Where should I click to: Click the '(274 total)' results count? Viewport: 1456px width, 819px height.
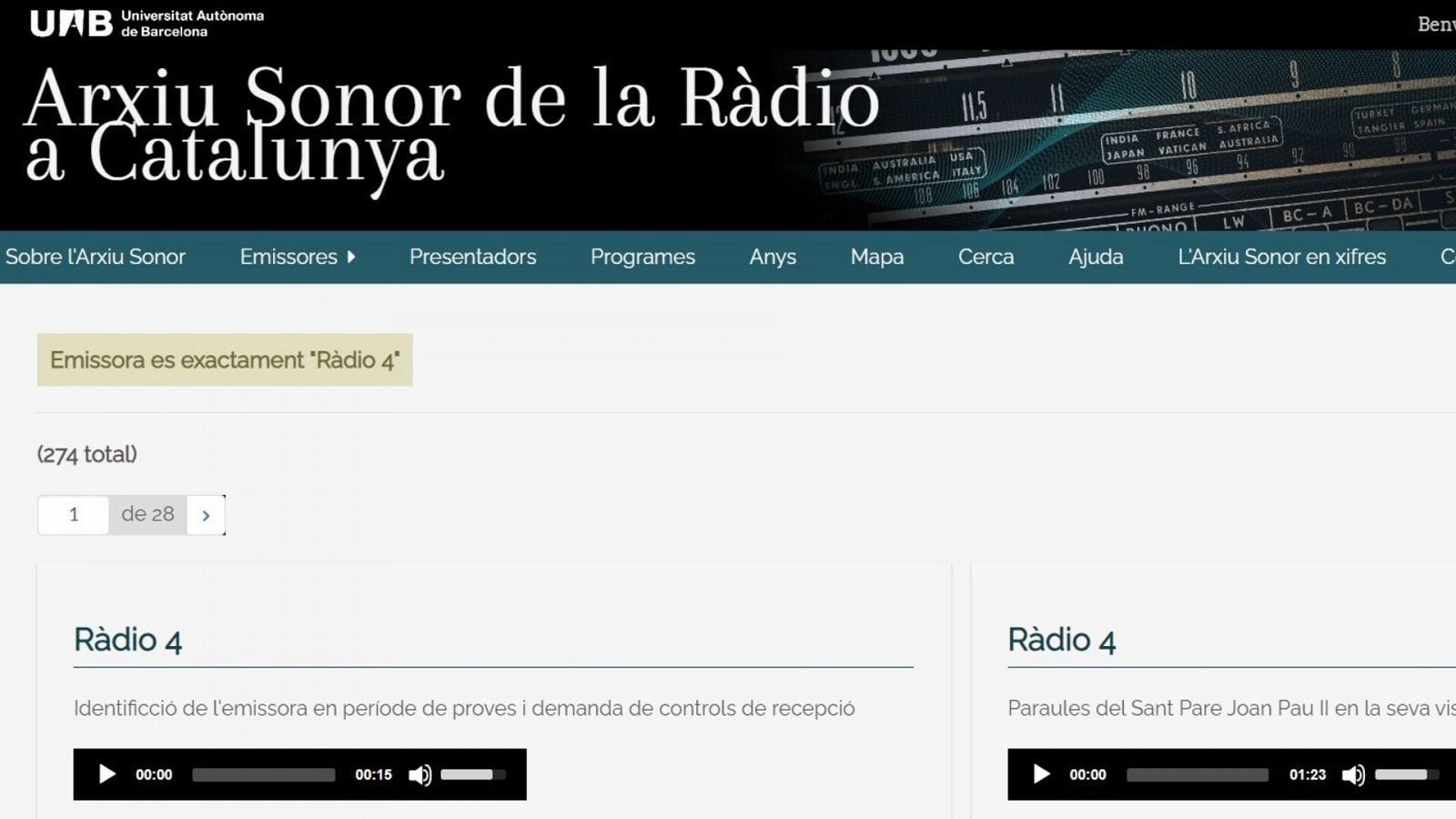point(87,454)
